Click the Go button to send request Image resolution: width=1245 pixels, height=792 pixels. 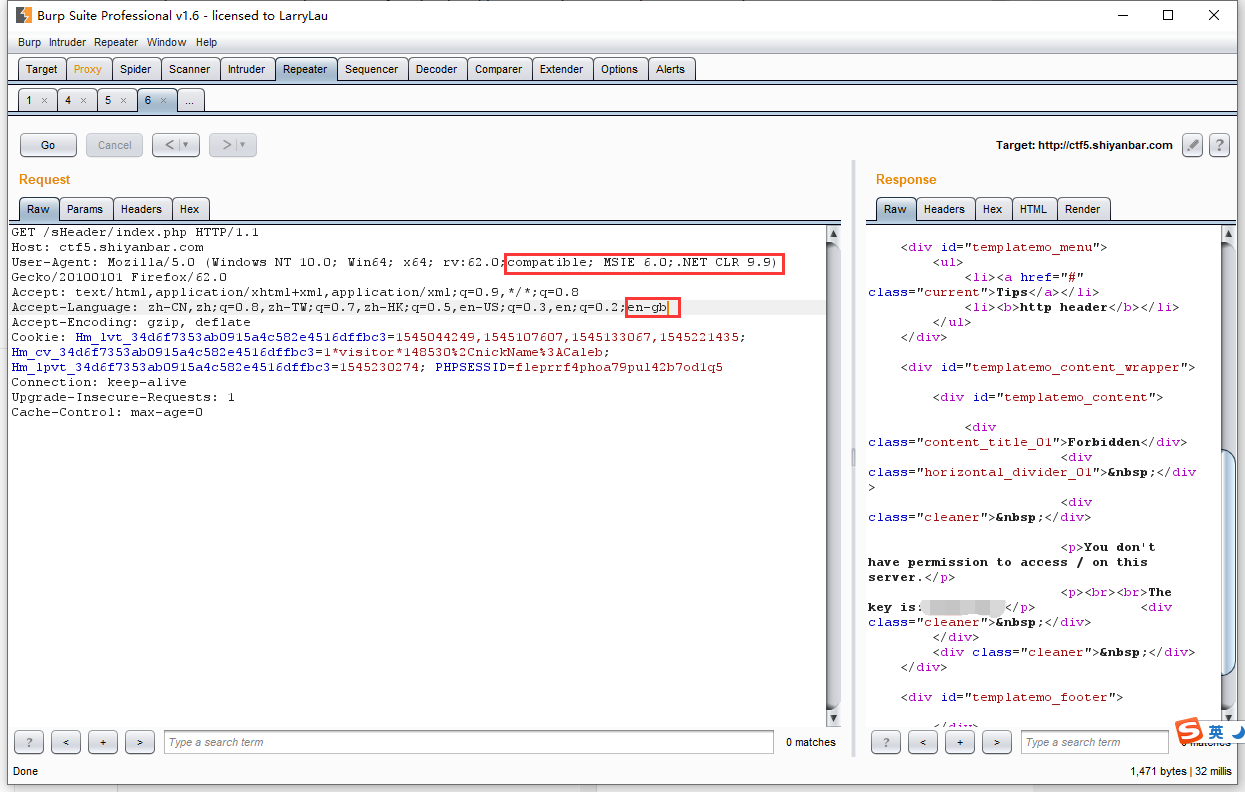[48, 145]
